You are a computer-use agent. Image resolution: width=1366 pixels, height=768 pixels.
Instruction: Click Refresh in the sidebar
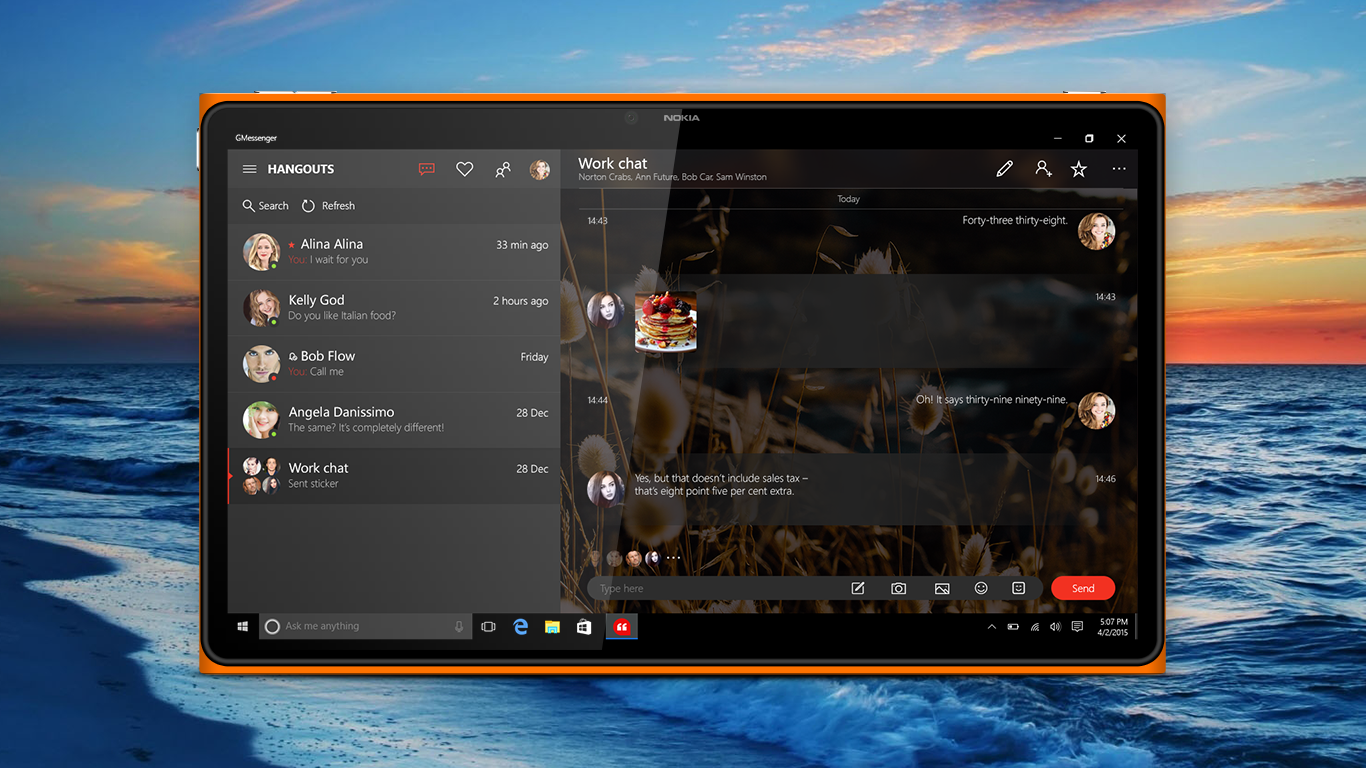tap(329, 205)
